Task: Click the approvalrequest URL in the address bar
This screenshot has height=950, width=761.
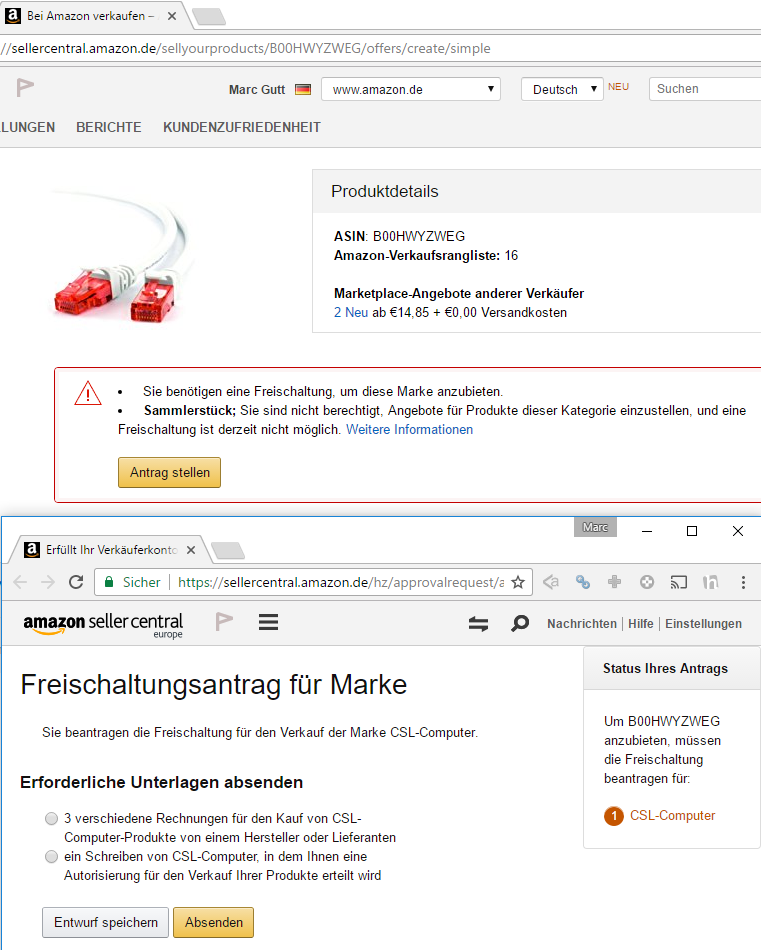Action: click(341, 582)
